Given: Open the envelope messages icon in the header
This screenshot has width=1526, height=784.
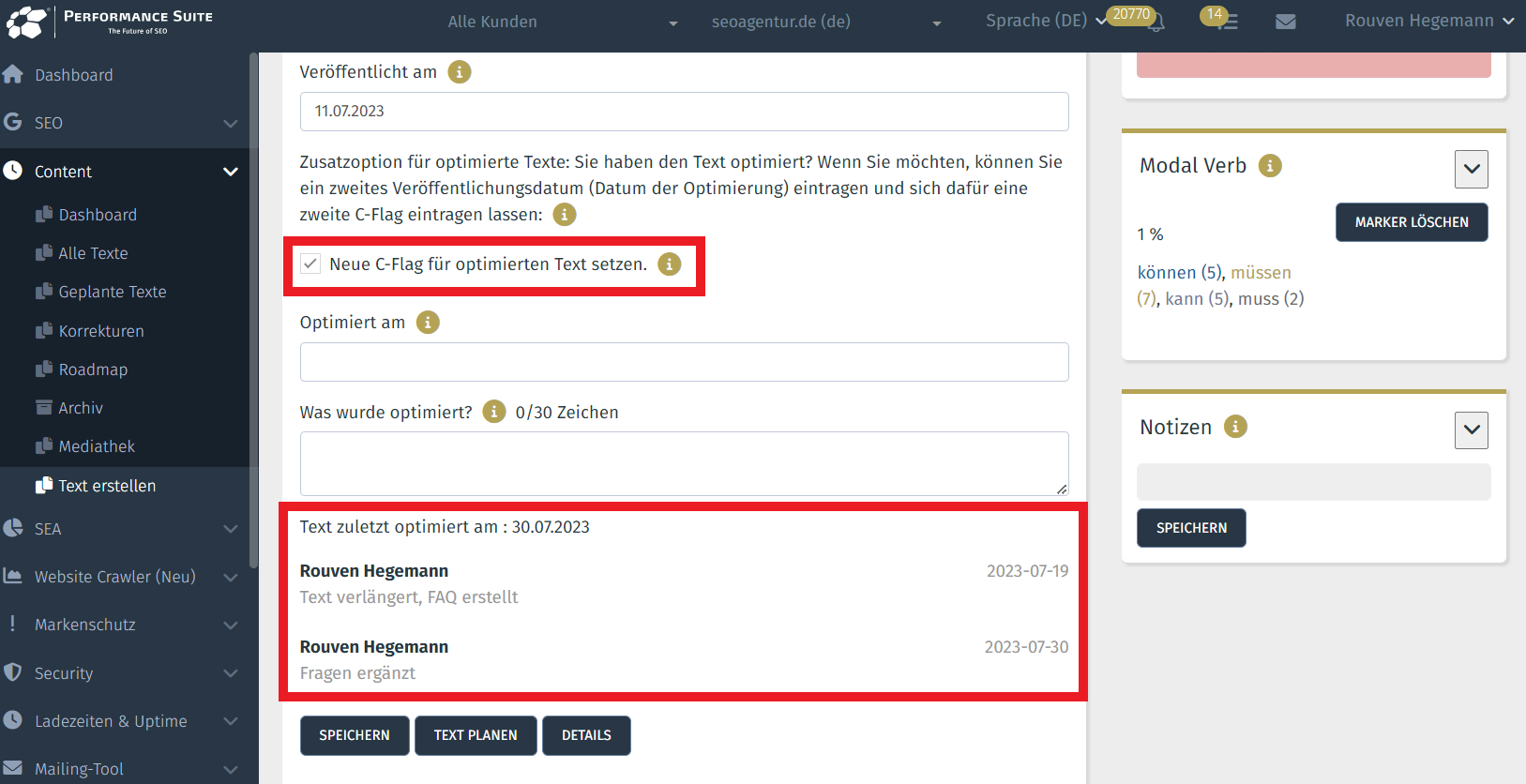Looking at the screenshot, I should coord(1286,22).
